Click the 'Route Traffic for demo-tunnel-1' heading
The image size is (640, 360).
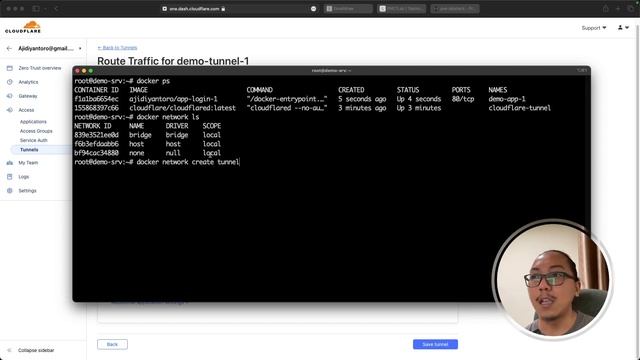coord(173,61)
